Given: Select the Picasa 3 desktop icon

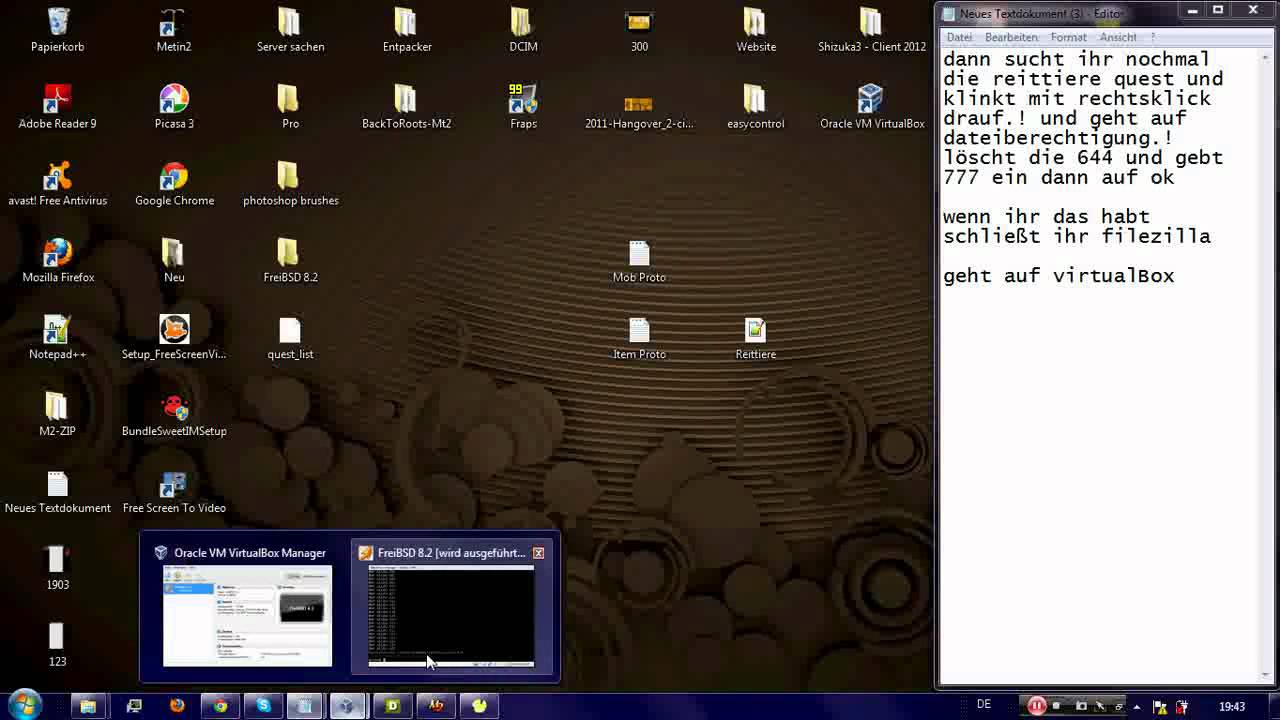Looking at the screenshot, I should click(174, 106).
